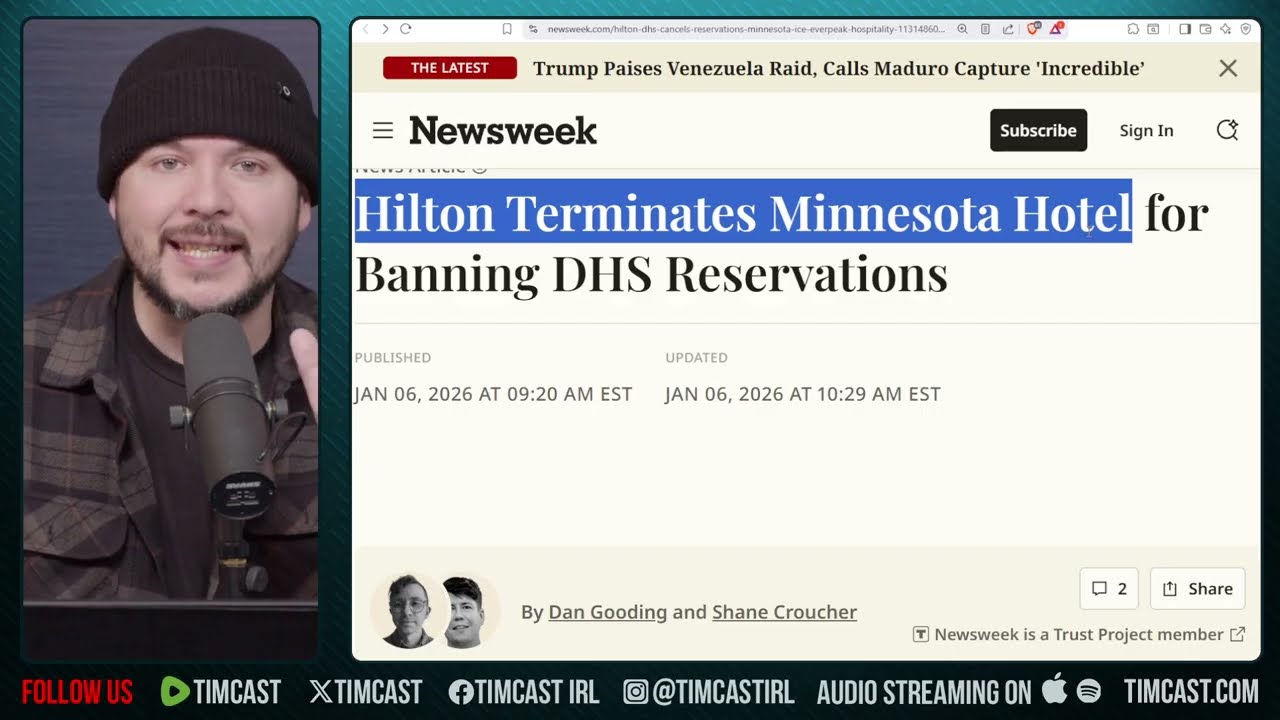Image resolution: width=1280 pixels, height=720 pixels.
Task: Click the red THE LATEST badge
Action: [450, 68]
